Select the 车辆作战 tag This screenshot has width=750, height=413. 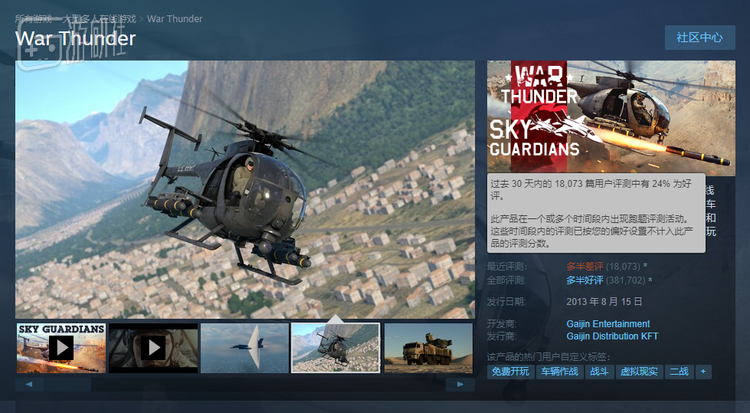pos(559,372)
